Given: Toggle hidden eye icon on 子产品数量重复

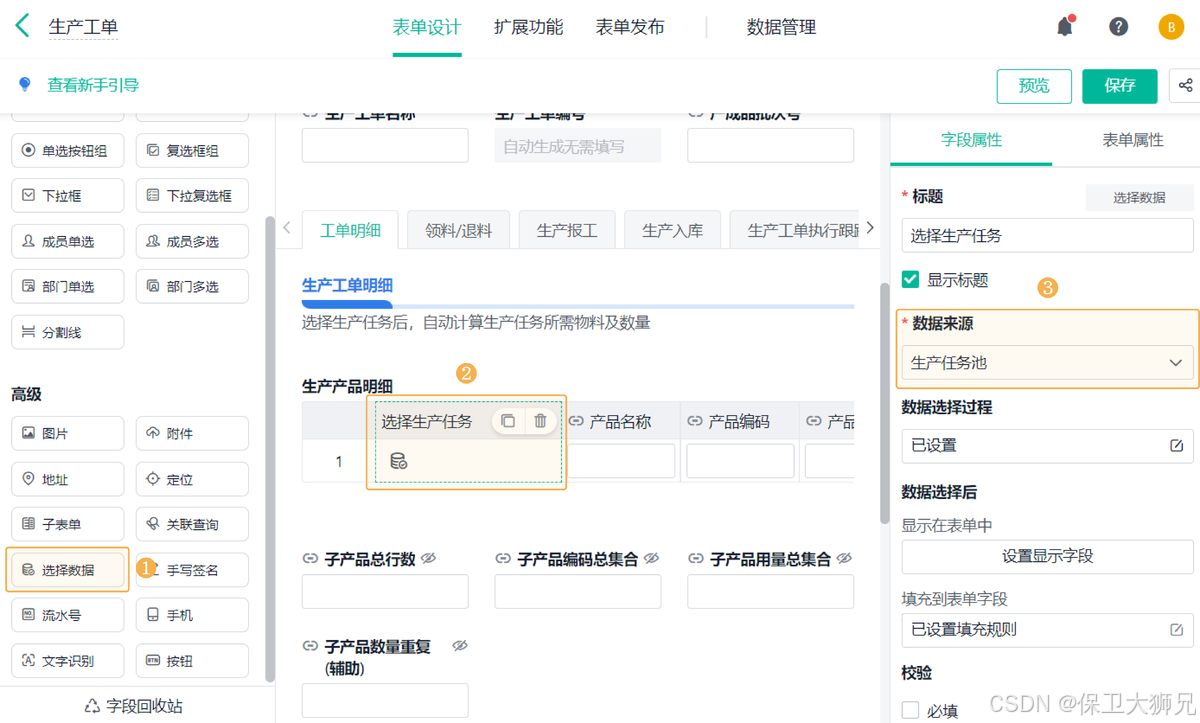Looking at the screenshot, I should 460,646.
